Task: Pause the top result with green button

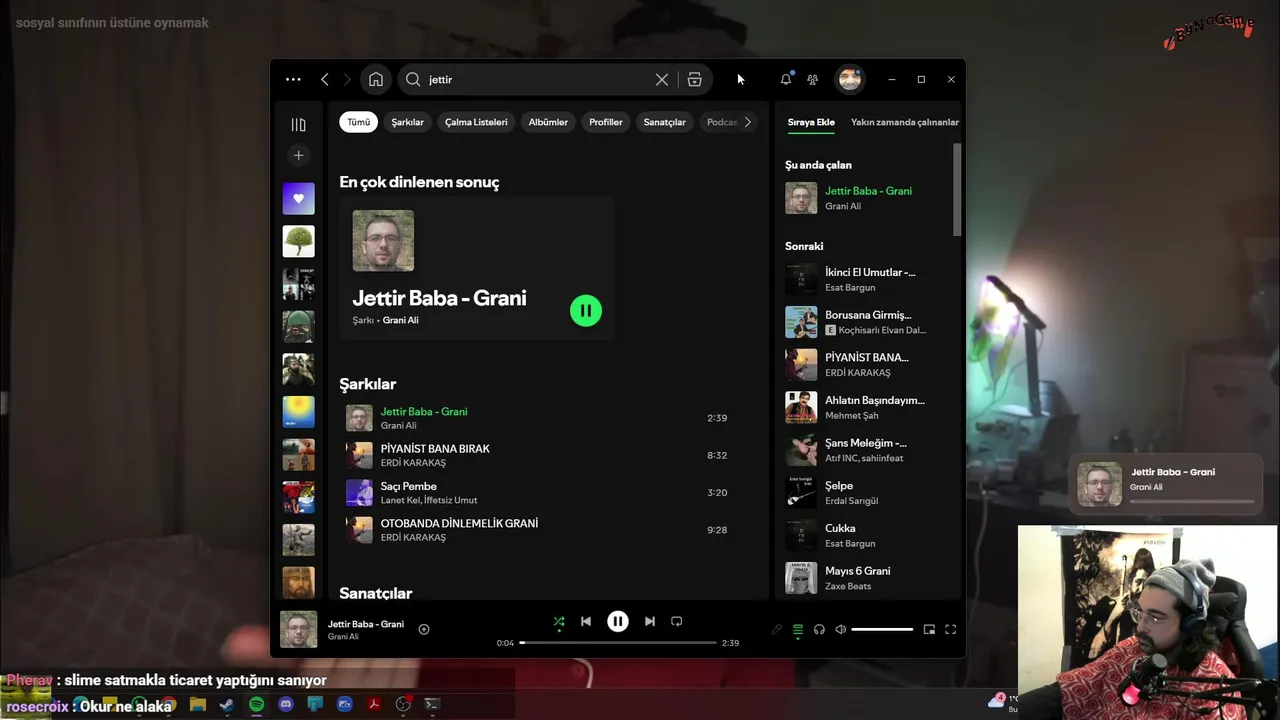Action: (586, 310)
